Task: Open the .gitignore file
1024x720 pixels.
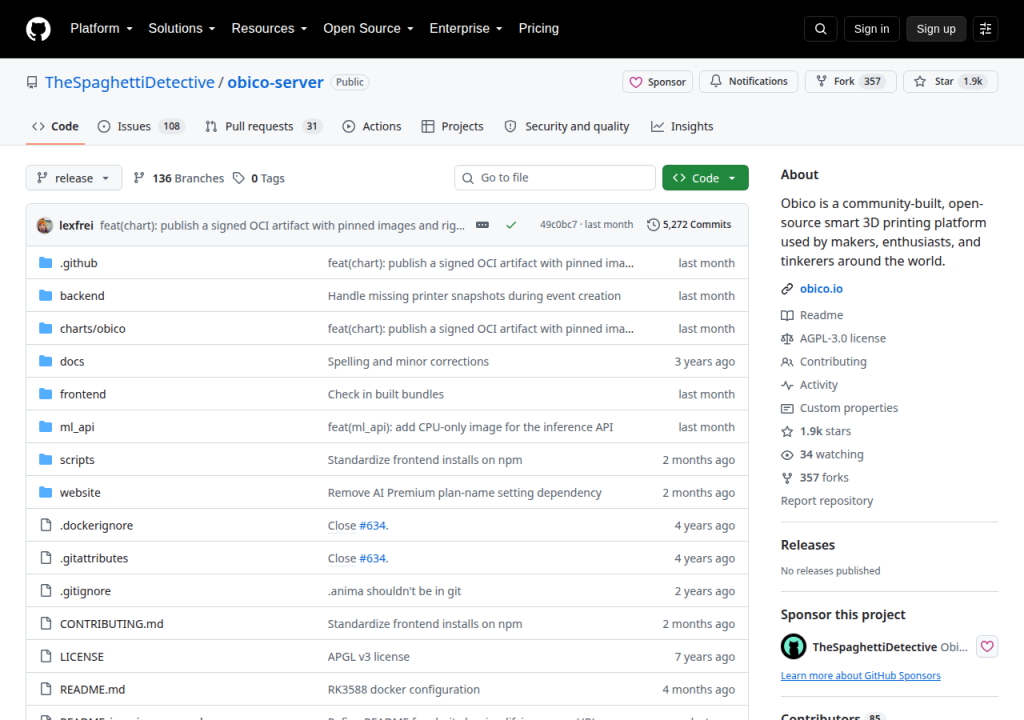Action: tap(85, 591)
